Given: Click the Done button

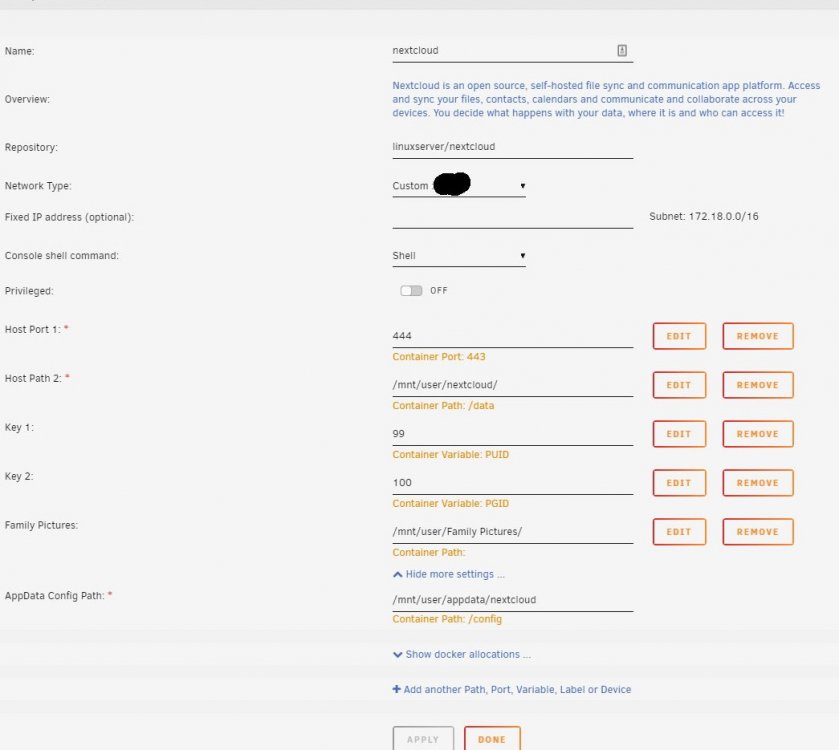Looking at the screenshot, I should click(x=492, y=739).
